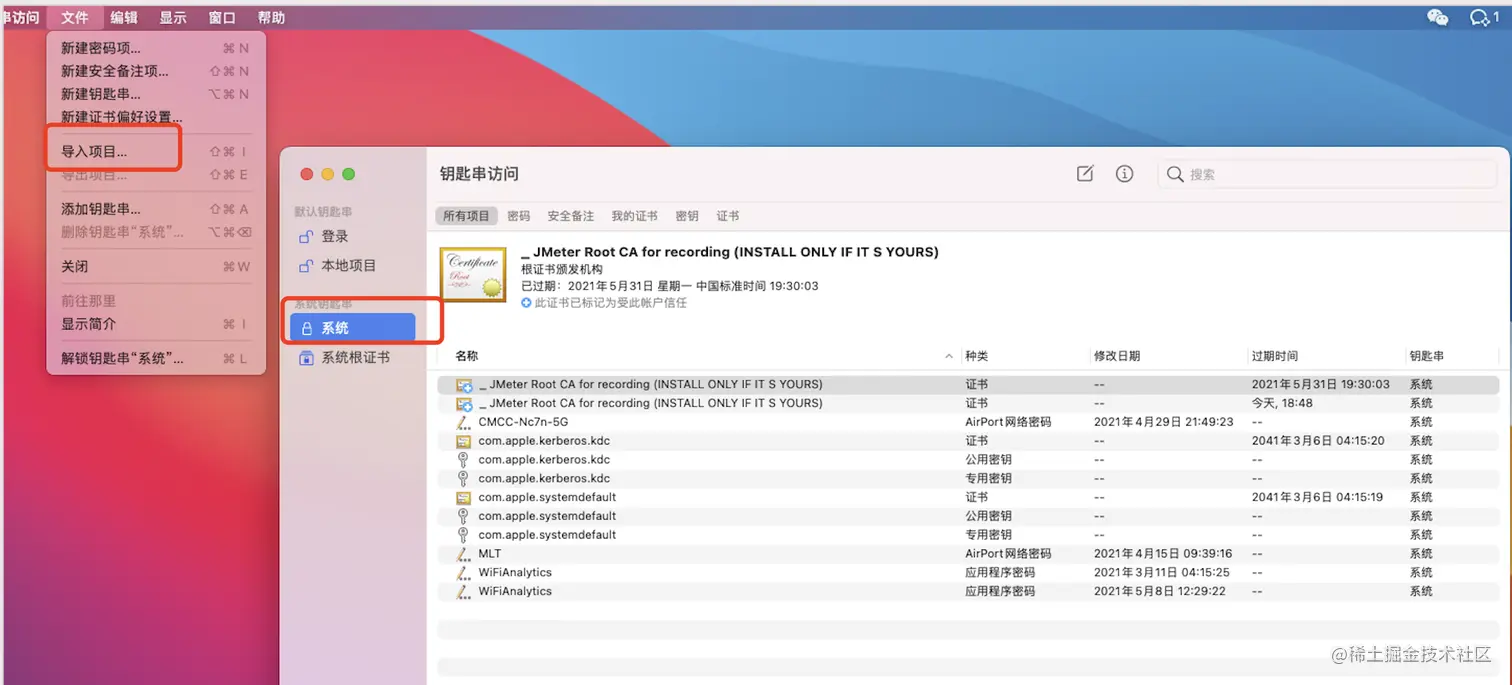Sort by 钥匙串 column header
The image size is (1512, 685).
point(1426,356)
